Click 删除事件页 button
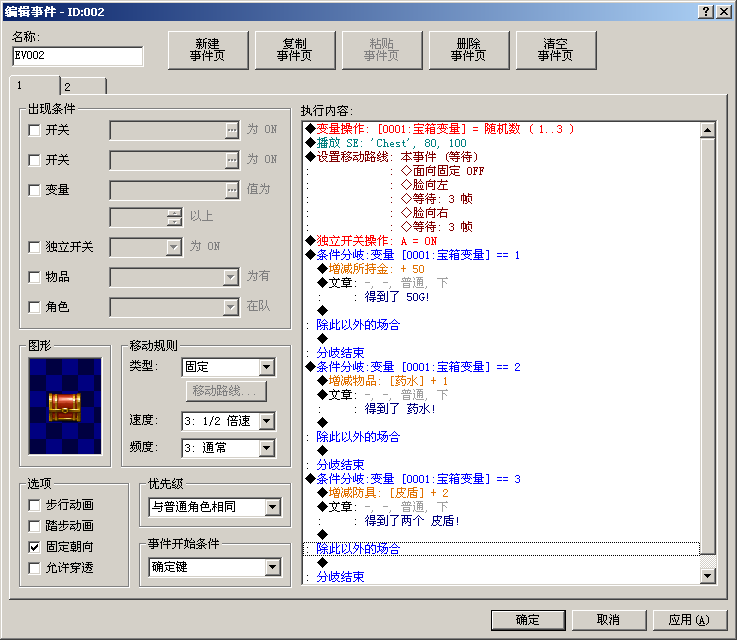 [469, 50]
